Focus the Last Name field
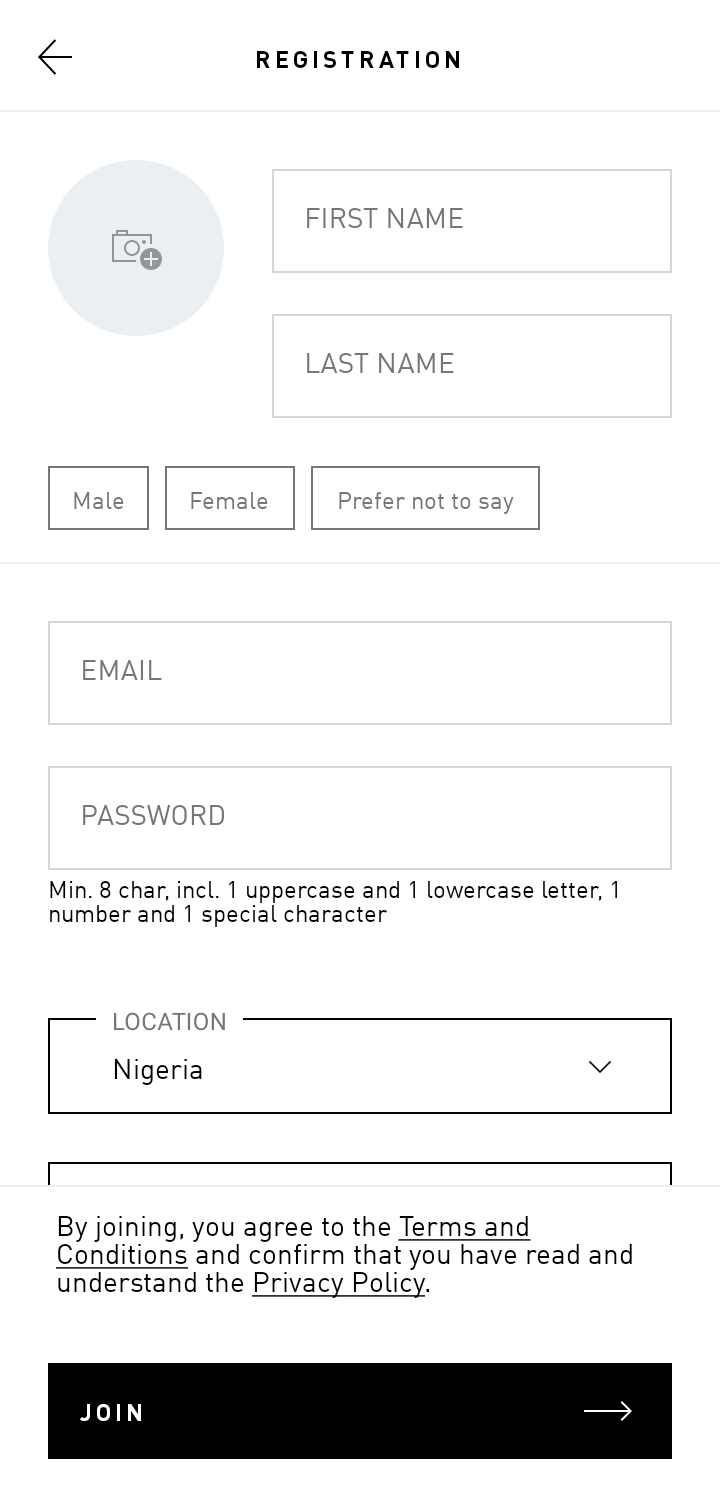The height and width of the screenshot is (1507, 720). [472, 366]
